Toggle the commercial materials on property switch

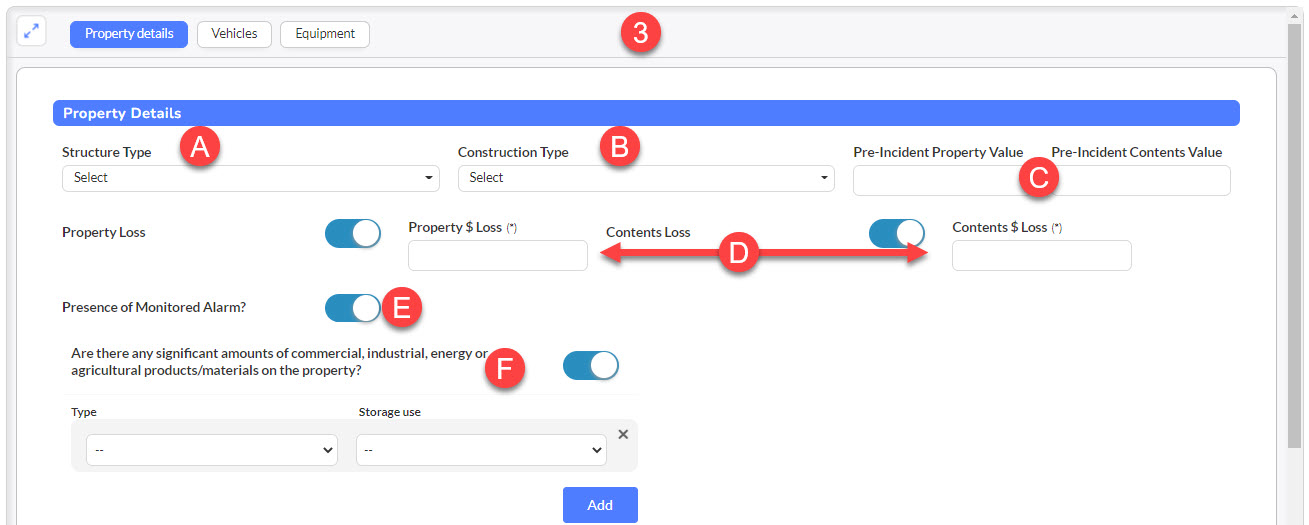[x=591, y=366]
